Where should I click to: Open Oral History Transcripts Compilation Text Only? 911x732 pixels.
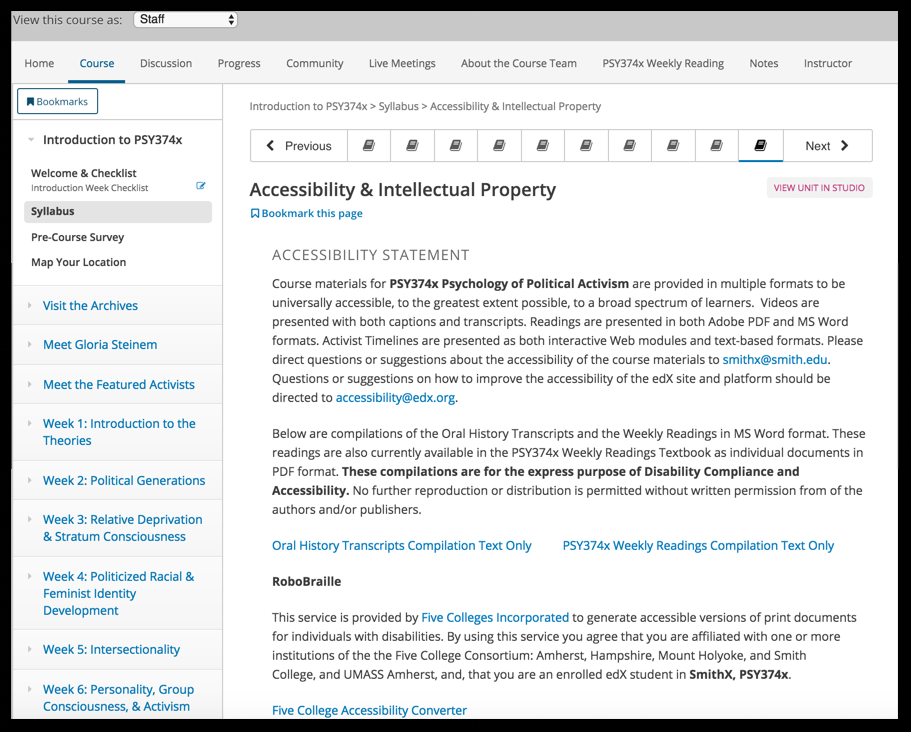(x=401, y=546)
